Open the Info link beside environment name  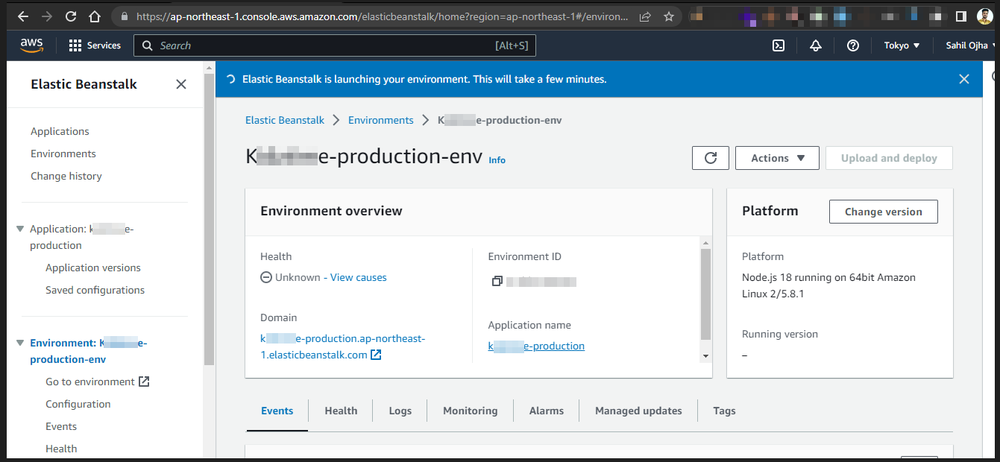(497, 160)
